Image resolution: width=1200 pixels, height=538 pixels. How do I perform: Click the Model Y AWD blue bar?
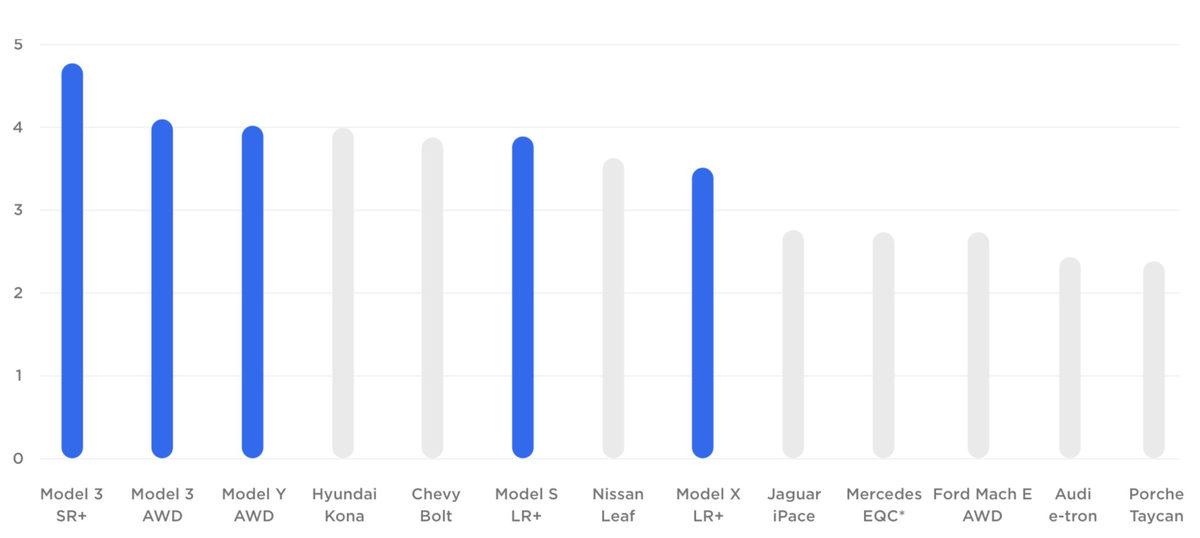(252, 292)
